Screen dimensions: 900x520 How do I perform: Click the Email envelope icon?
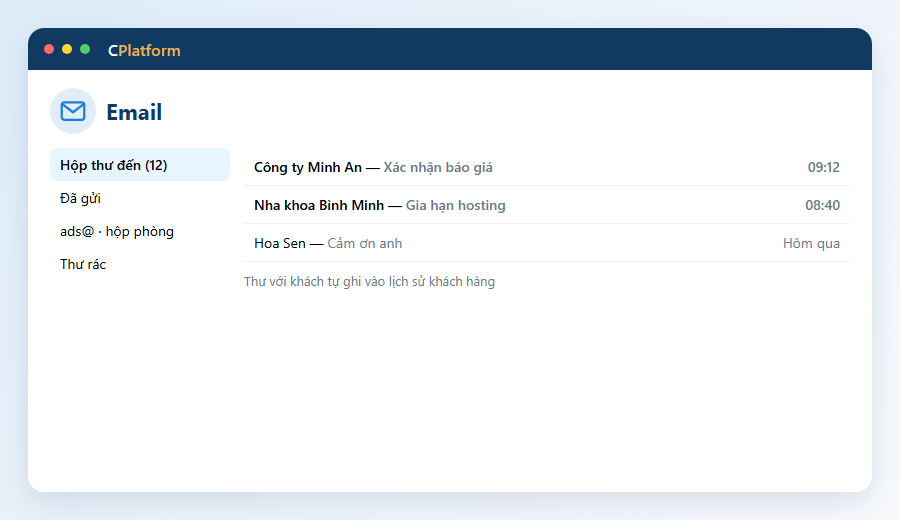[73, 111]
